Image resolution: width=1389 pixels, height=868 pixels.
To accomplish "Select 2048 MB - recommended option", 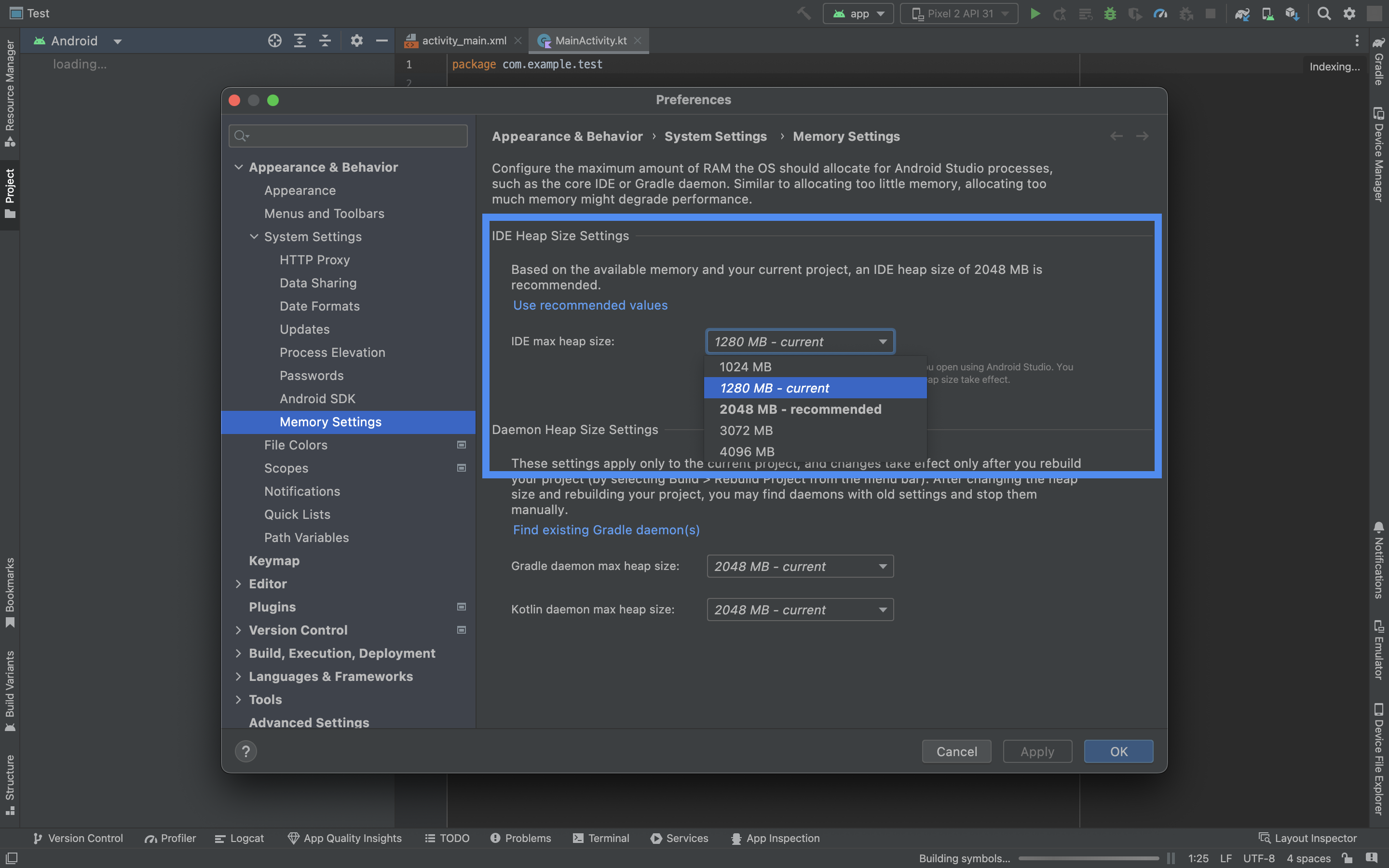I will click(815, 409).
